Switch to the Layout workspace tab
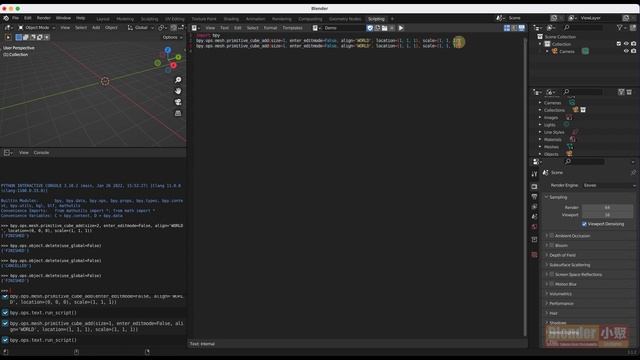This screenshot has height=360, width=640. pos(103,19)
